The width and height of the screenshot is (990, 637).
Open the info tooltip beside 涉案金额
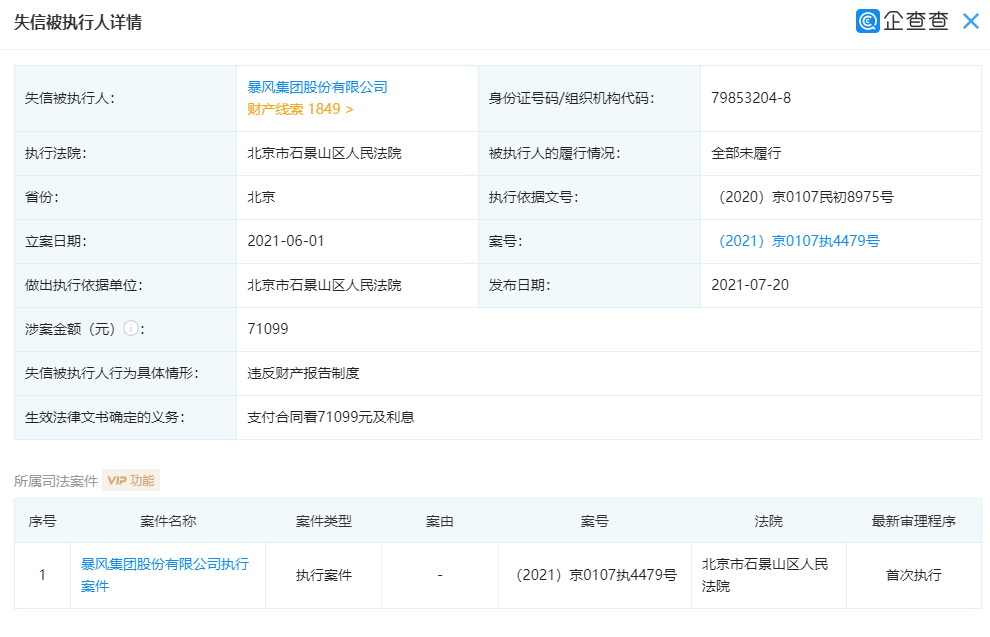131,327
